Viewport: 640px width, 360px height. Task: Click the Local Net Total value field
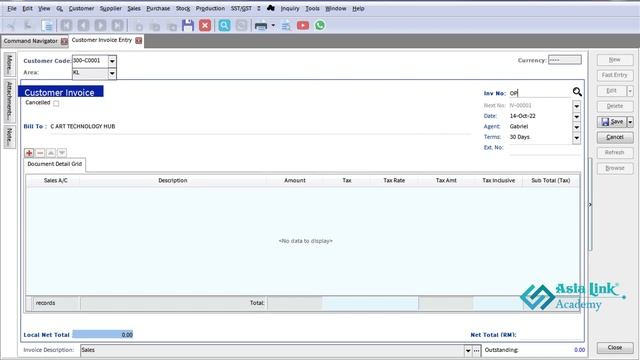click(103, 335)
